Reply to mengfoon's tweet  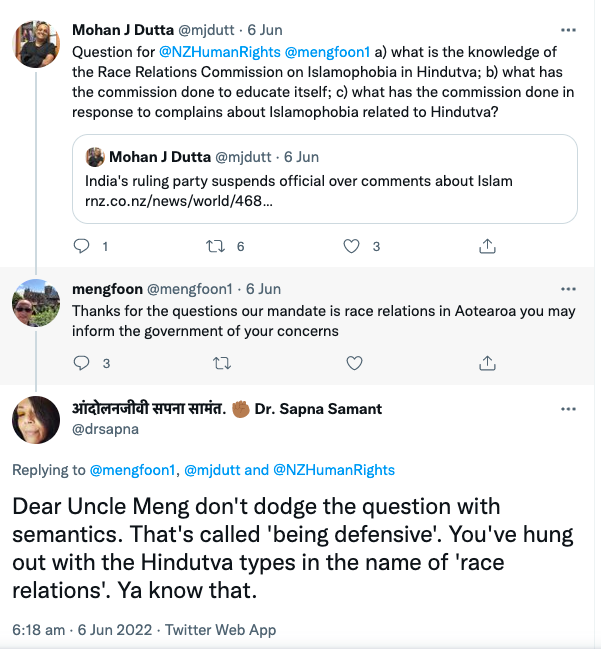point(83,362)
